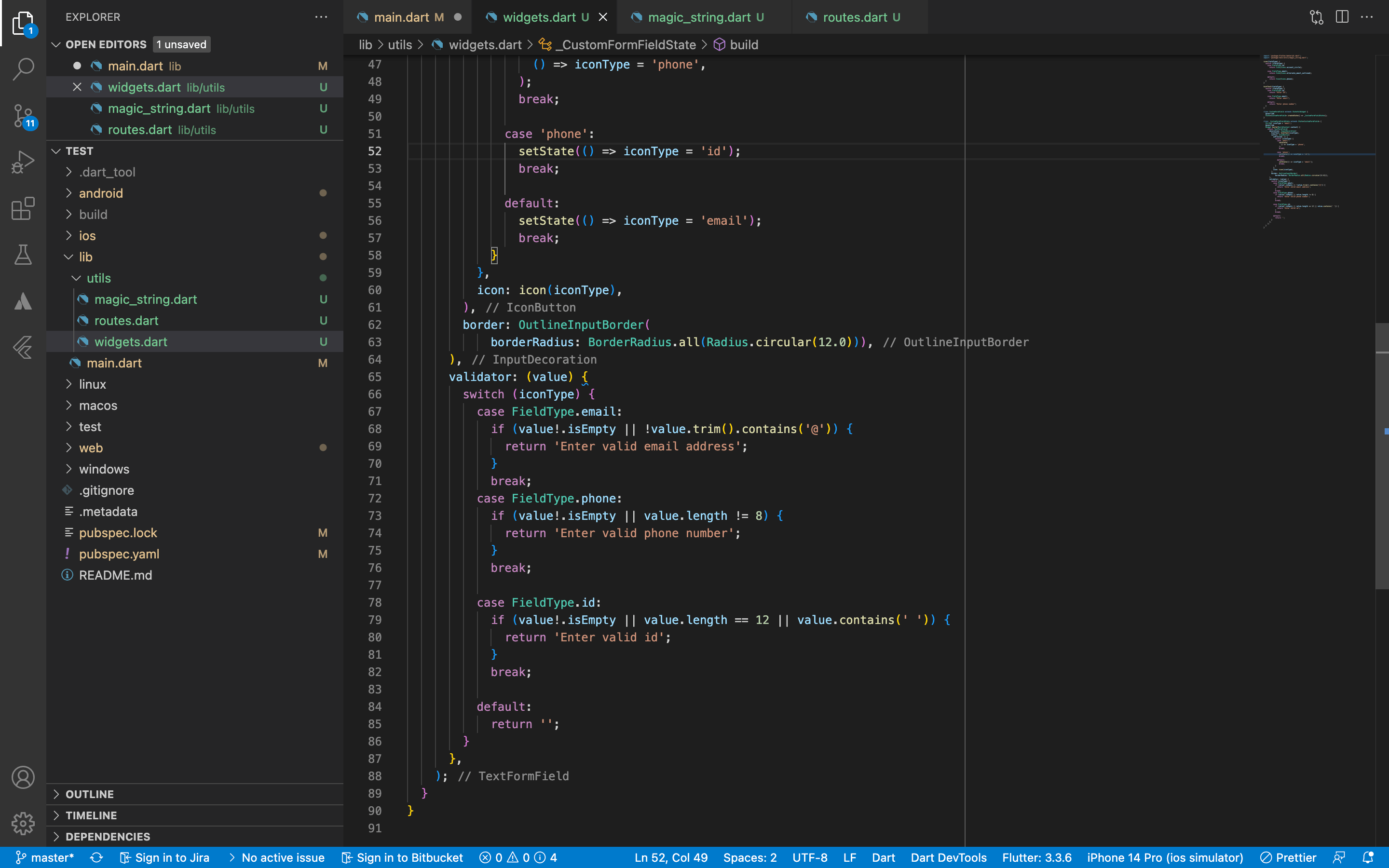Open the Run and Debug view
The width and height of the screenshot is (1389, 868).
pos(23,162)
